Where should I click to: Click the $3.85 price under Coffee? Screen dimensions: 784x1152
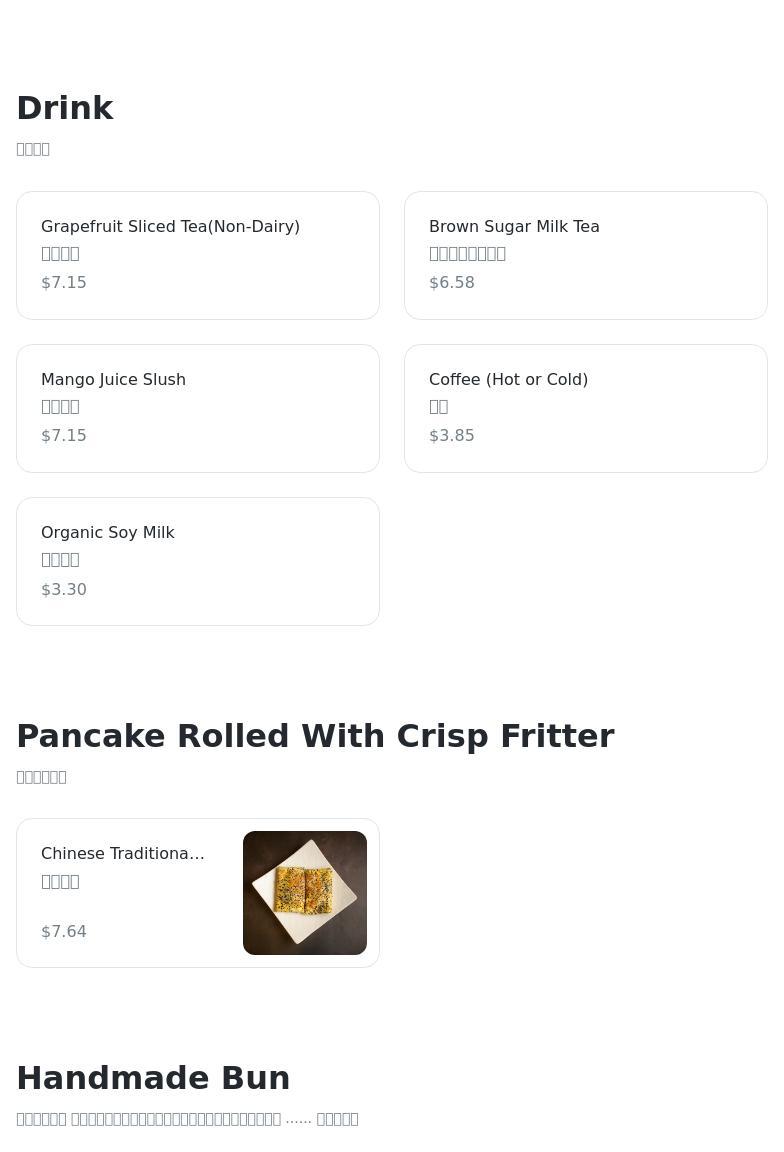click(452, 436)
